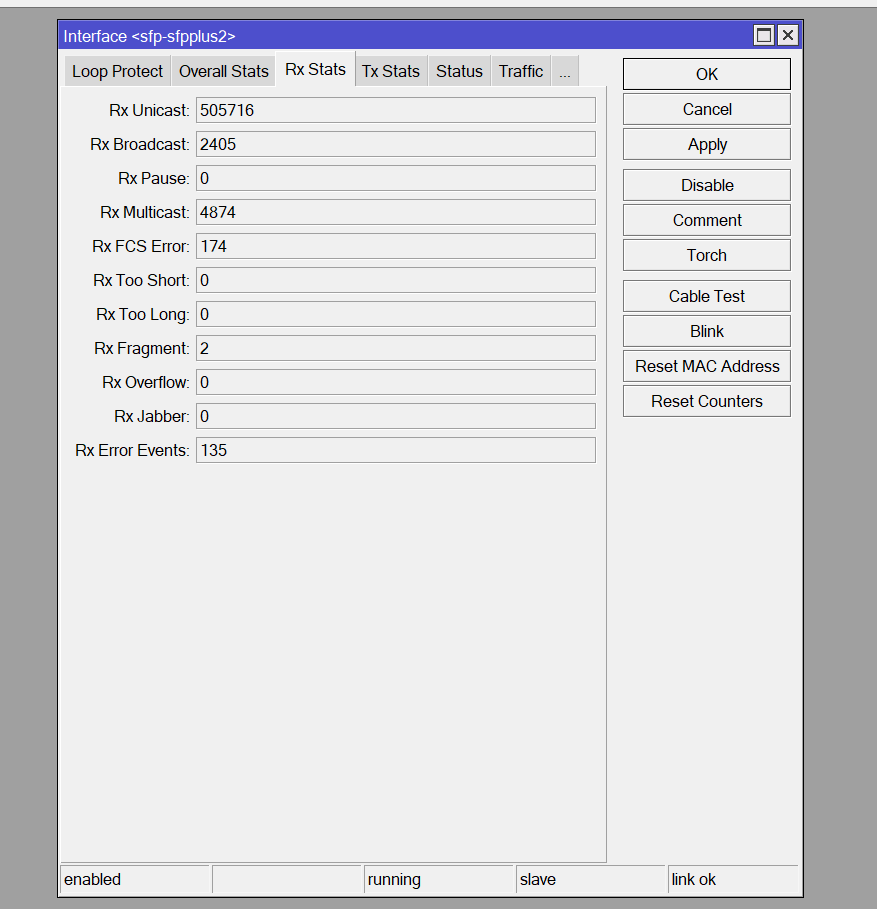This screenshot has width=877, height=909.
Task: Click the 'link ok' status indicator
Action: pos(733,879)
